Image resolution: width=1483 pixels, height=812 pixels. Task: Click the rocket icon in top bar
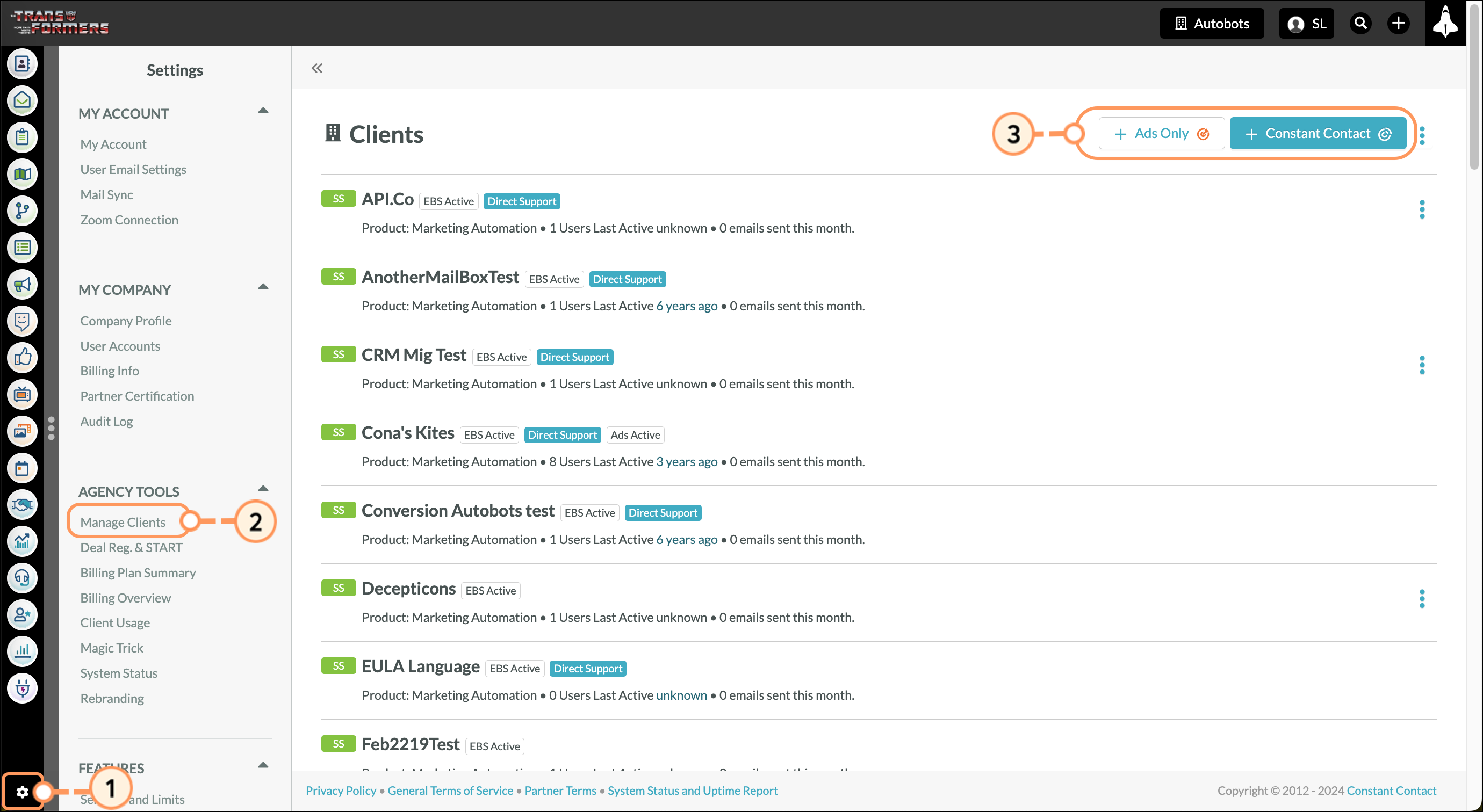point(1445,23)
